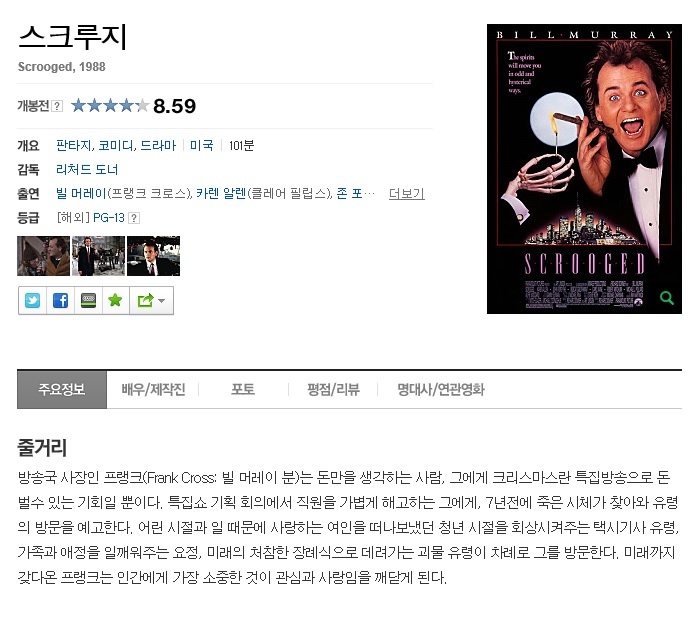Select the 평점/리뷰 tab

point(333,390)
